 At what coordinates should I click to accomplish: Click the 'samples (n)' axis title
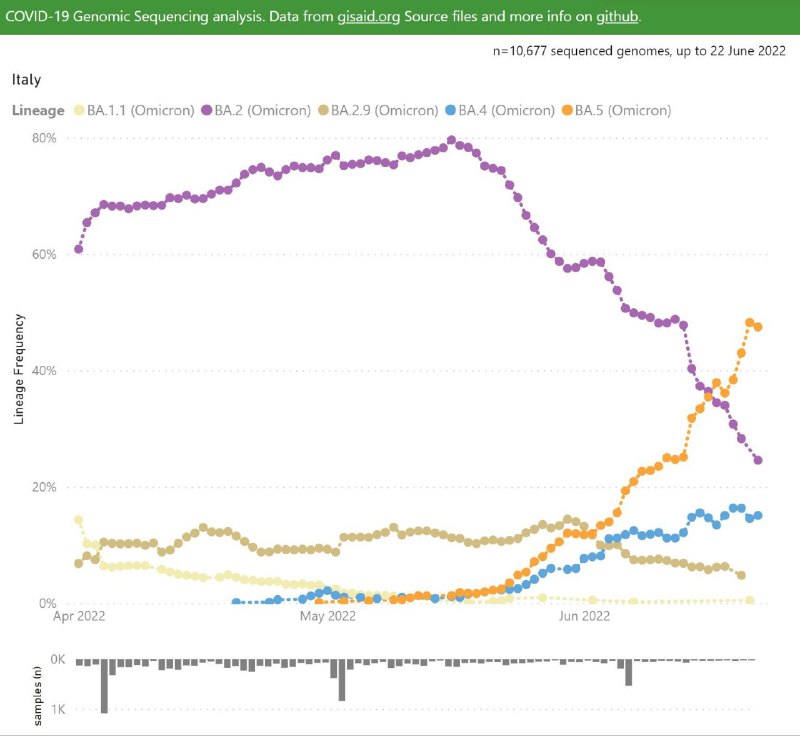[37, 695]
